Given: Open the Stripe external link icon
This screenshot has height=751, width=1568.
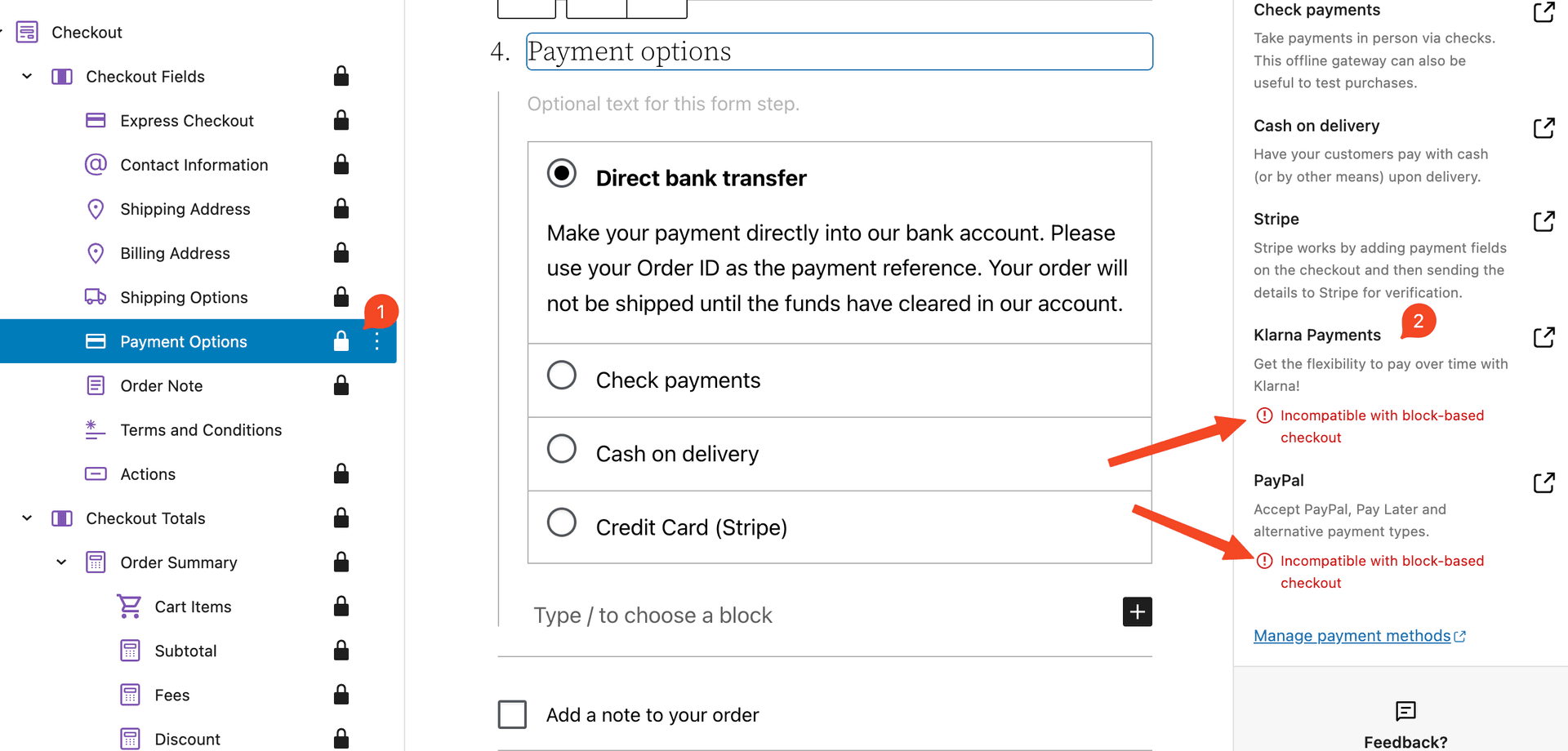Looking at the screenshot, I should pos(1545,220).
